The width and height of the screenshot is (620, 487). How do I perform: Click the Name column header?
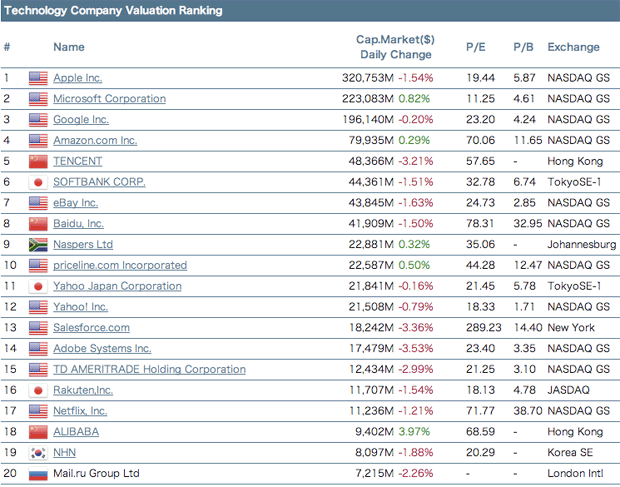(69, 47)
